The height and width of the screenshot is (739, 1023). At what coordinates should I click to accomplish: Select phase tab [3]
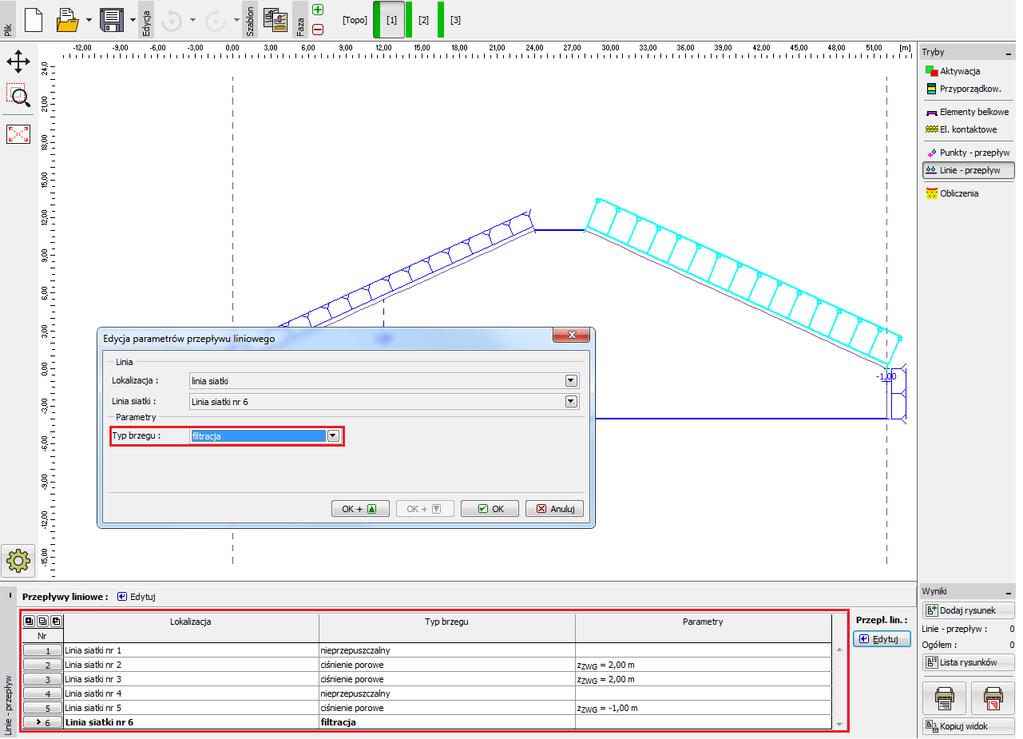[455, 20]
